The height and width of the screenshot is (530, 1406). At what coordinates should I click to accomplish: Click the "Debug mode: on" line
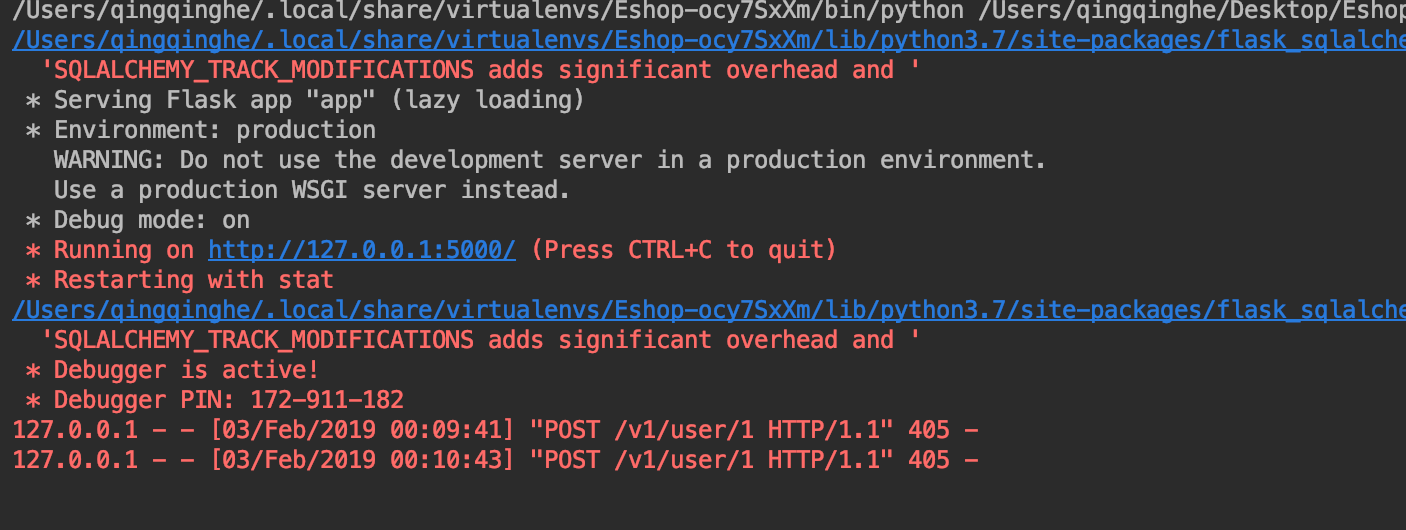(151, 220)
